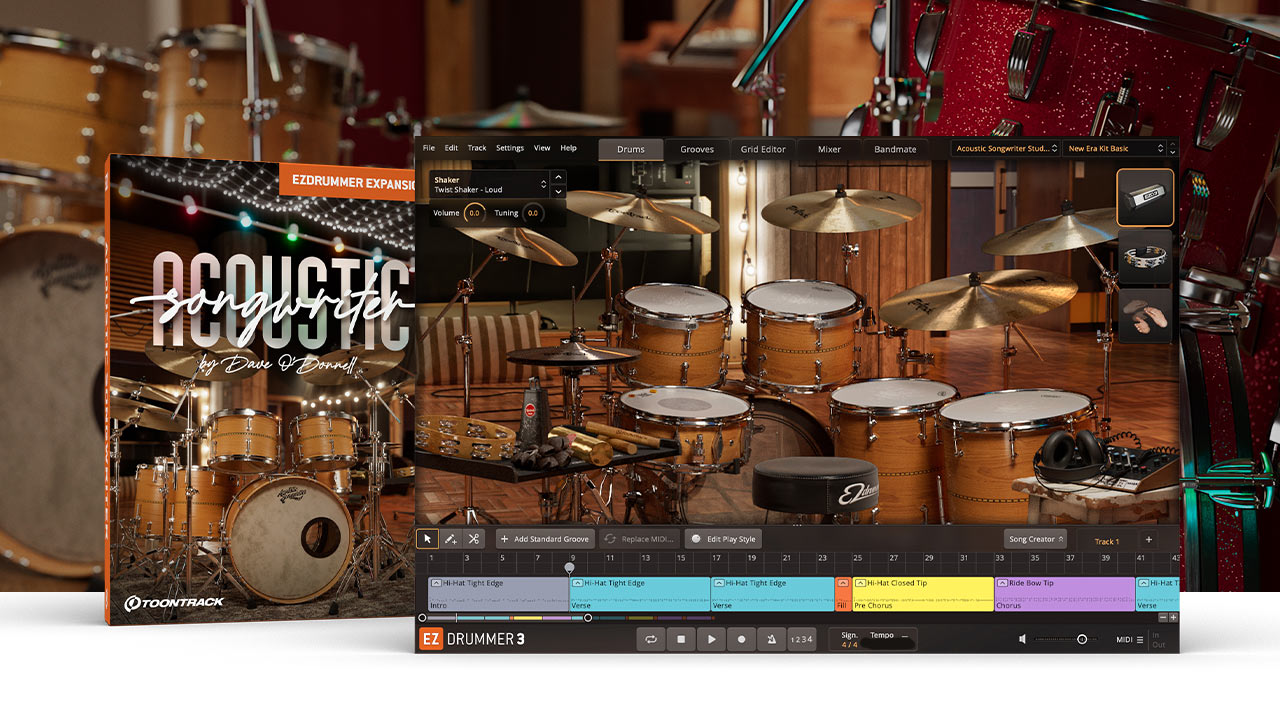
Task: Switch to the Grooves tab
Action: (x=697, y=149)
